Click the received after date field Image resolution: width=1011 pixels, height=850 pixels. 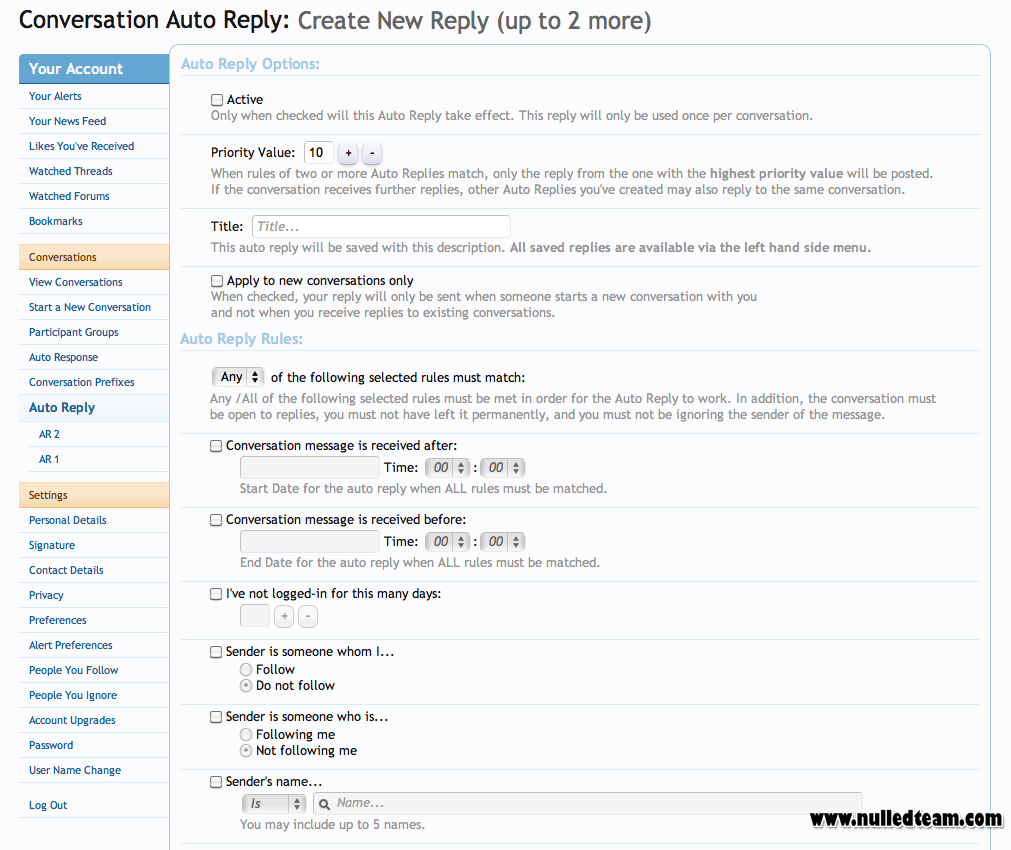click(309, 468)
